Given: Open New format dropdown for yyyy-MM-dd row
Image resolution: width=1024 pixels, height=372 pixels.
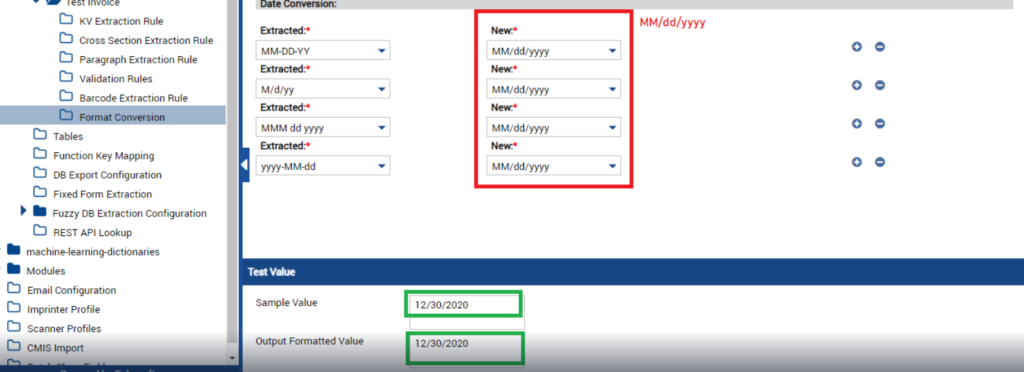Looking at the screenshot, I should [554, 166].
